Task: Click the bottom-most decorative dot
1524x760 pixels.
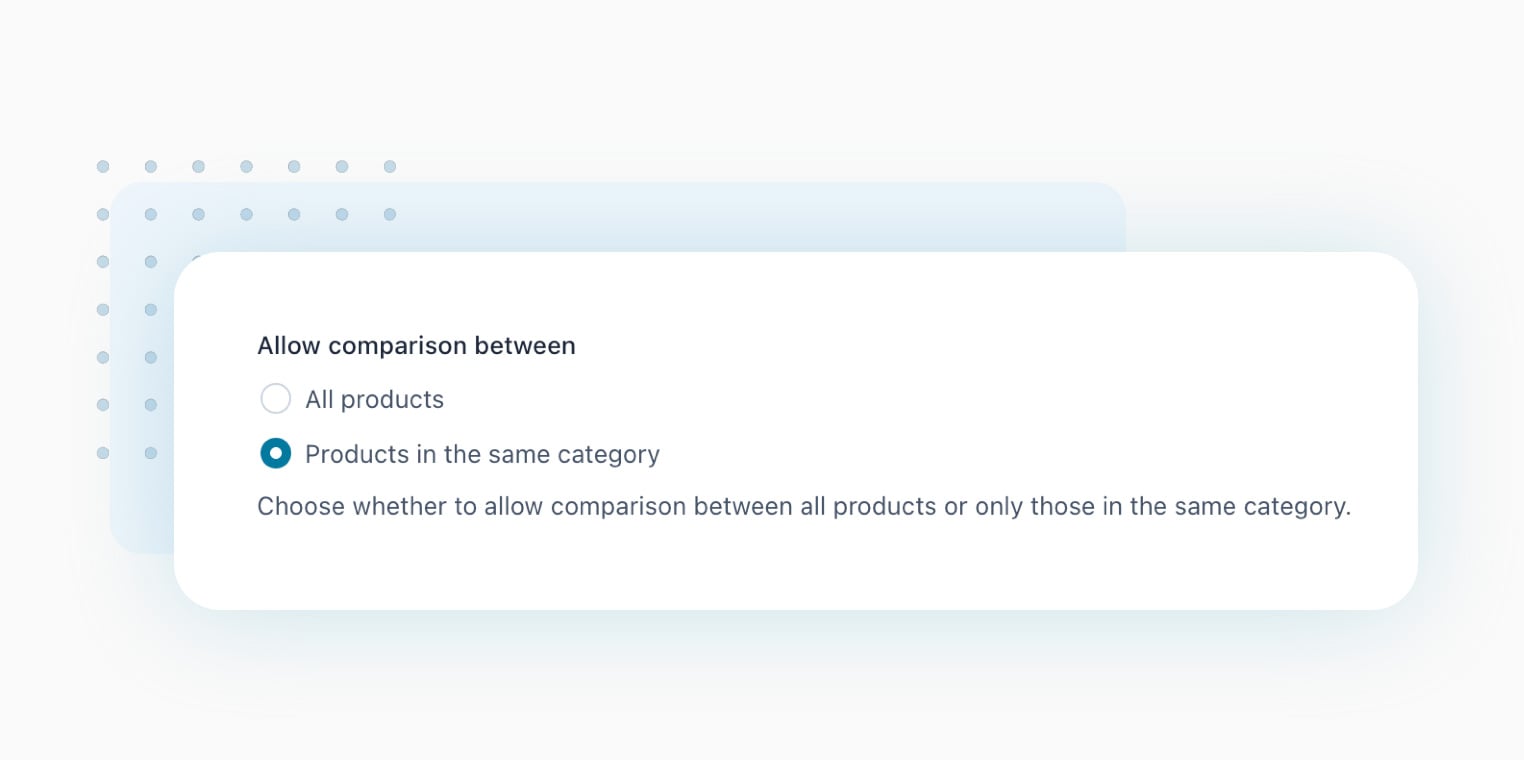Action: [x=103, y=453]
